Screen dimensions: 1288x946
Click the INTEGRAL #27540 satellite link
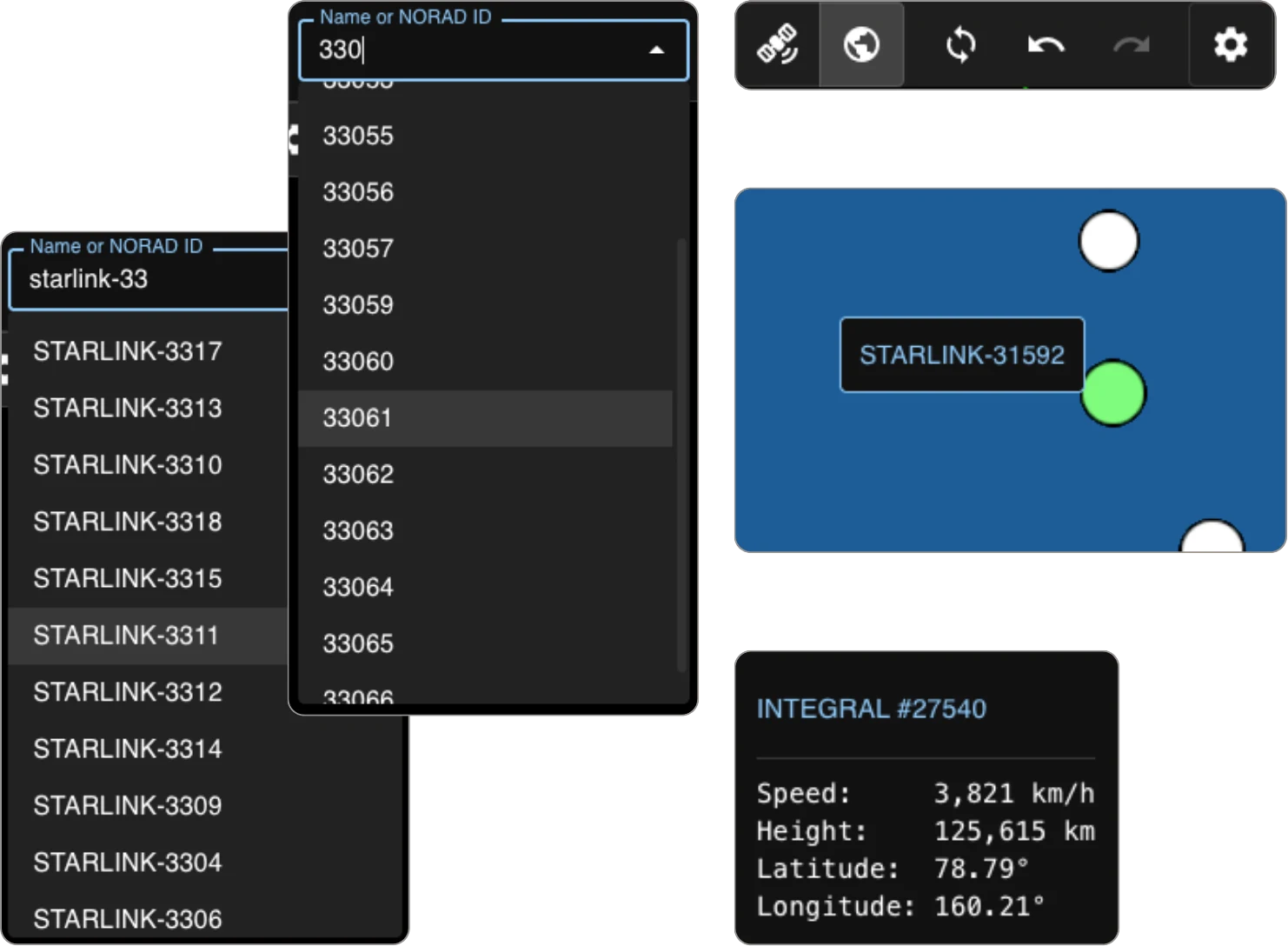pos(870,709)
